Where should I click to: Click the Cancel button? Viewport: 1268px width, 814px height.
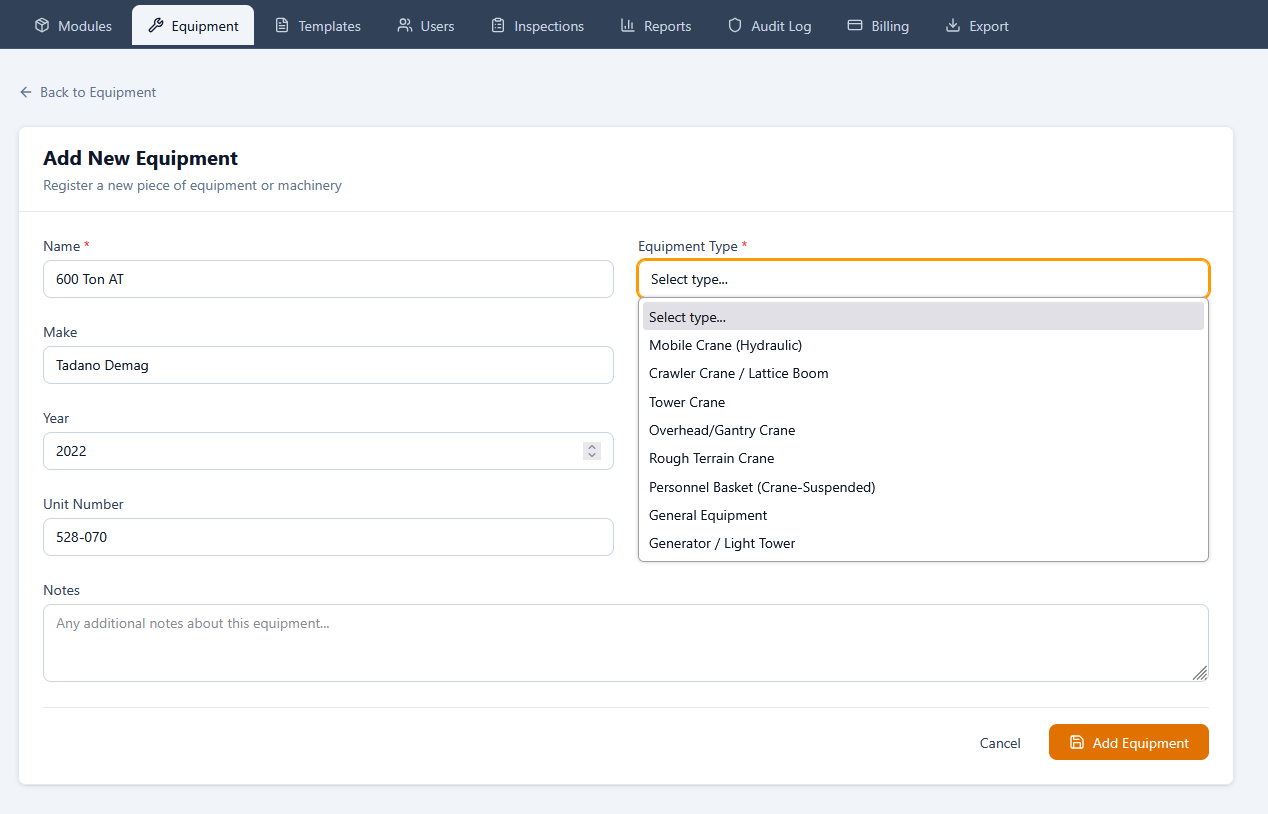tap(999, 742)
